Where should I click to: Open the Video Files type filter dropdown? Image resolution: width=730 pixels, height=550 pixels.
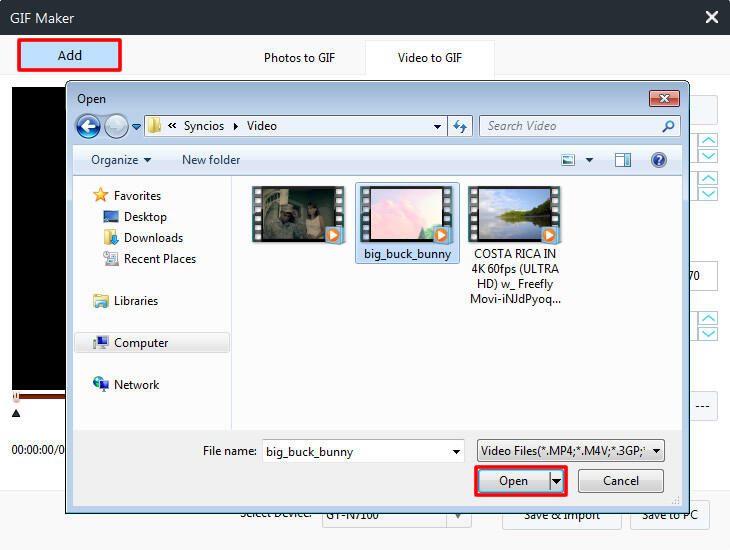coord(570,451)
